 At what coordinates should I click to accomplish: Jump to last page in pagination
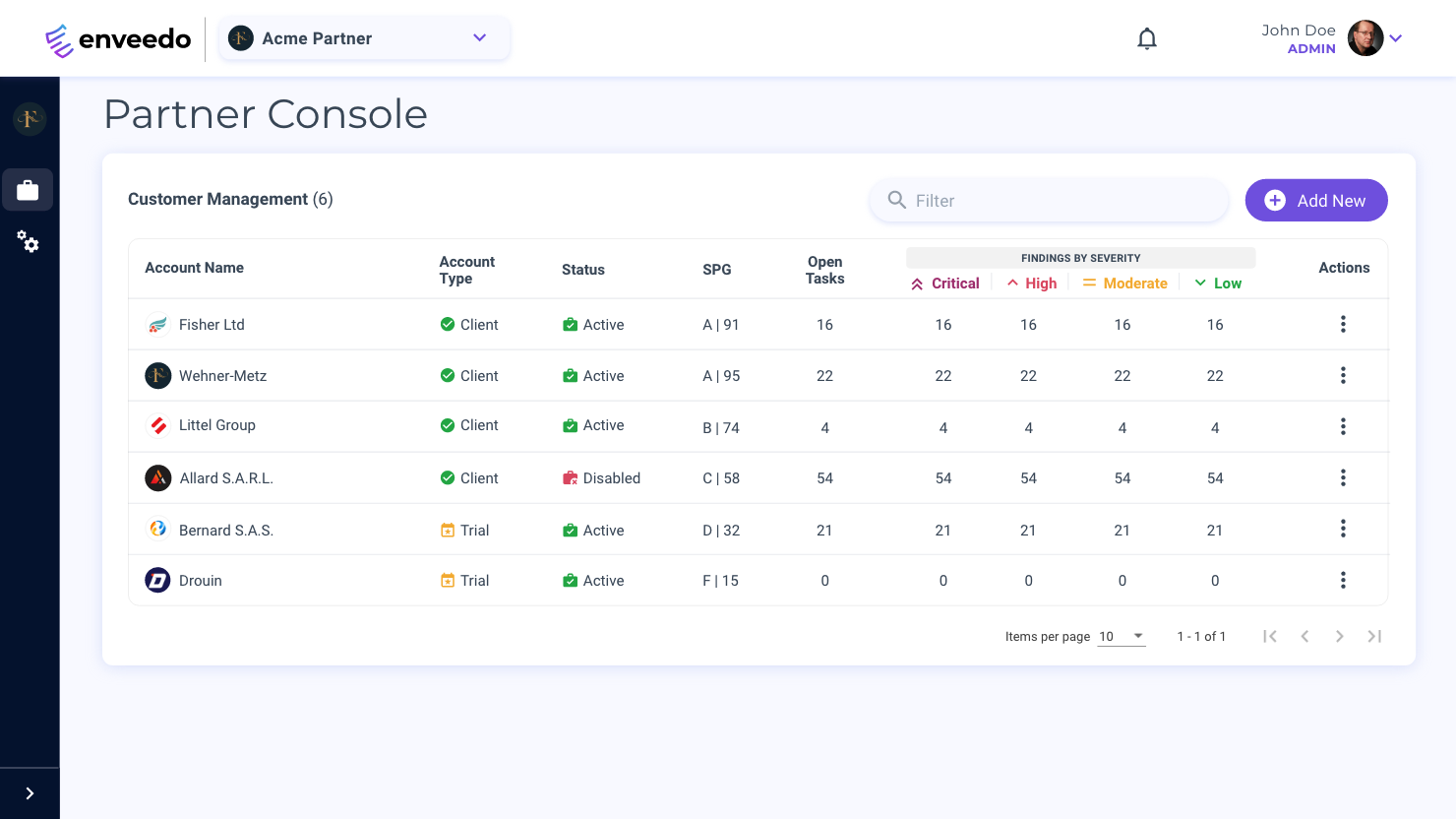(x=1374, y=637)
